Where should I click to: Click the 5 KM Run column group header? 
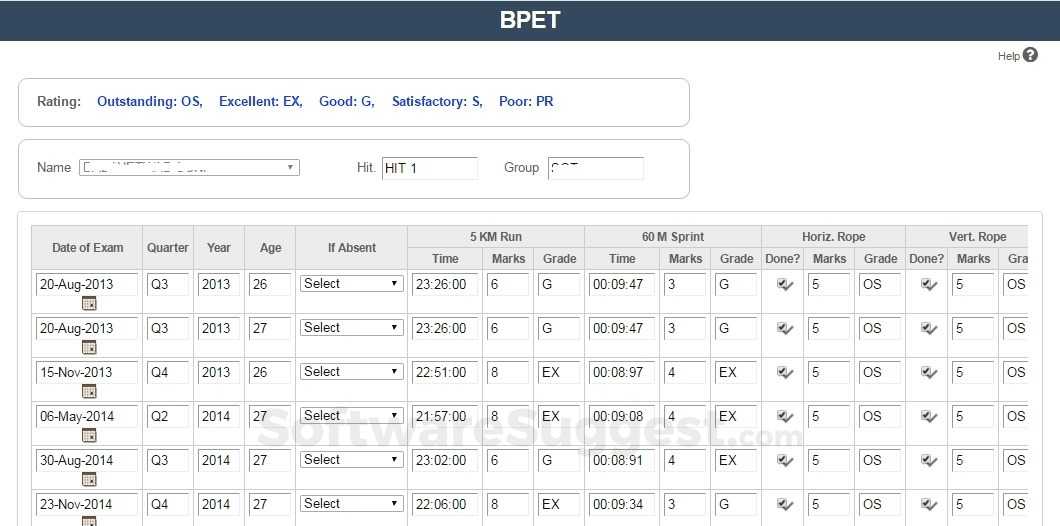[x=496, y=237]
